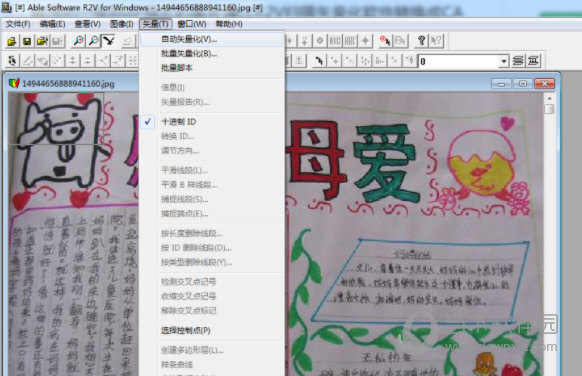Click the outlined ABC text icon
Screen dimensions: 582x376
point(350,41)
